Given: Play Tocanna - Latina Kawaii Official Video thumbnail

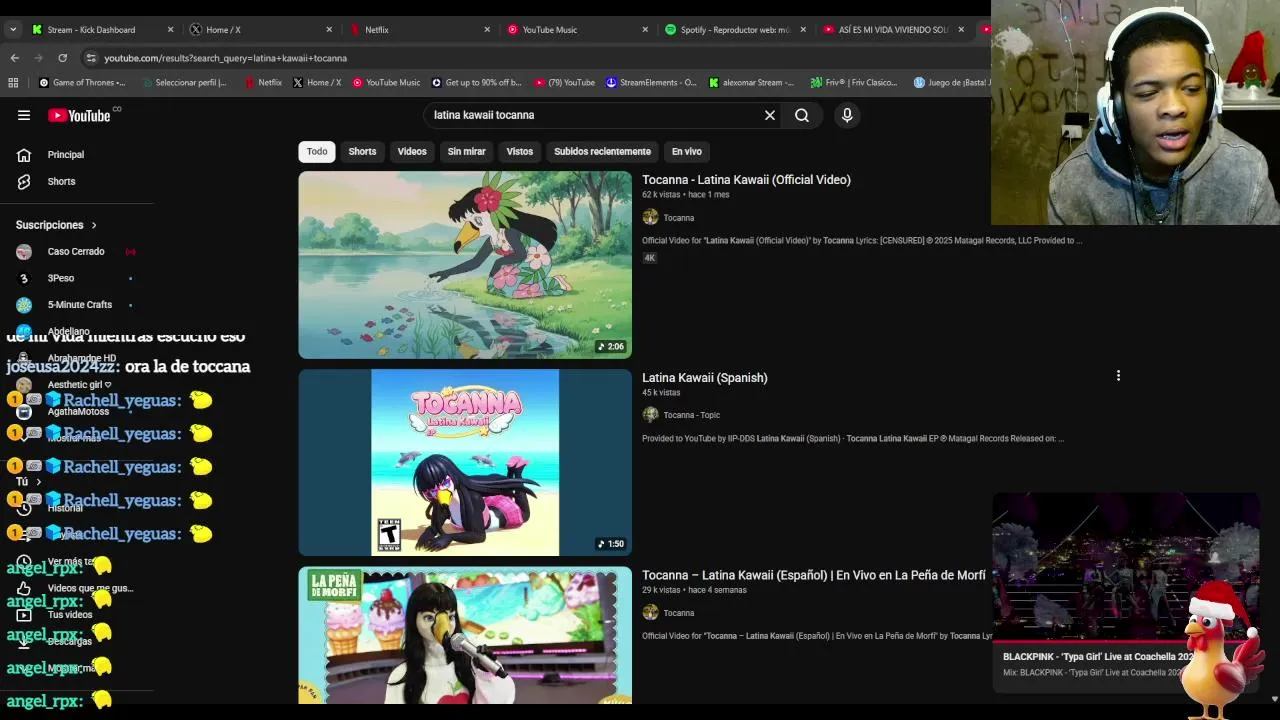Looking at the screenshot, I should [x=465, y=265].
